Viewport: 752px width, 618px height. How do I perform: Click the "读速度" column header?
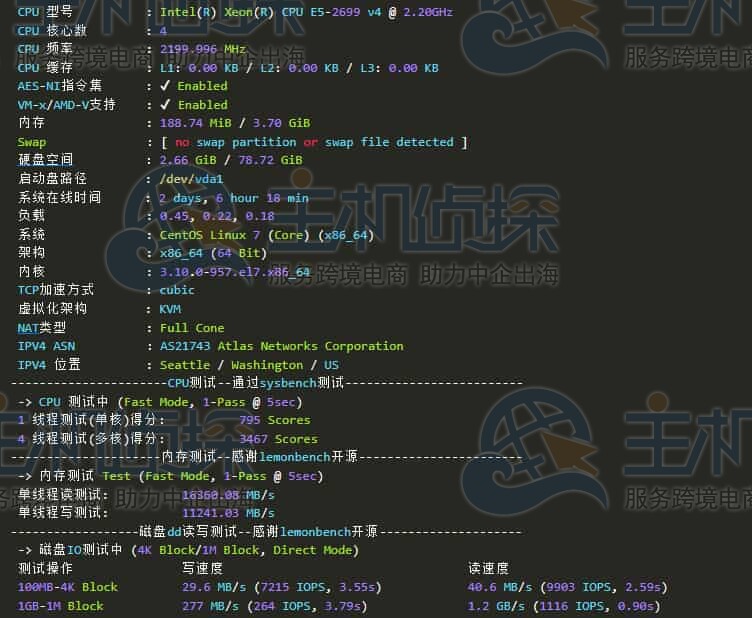pyautogui.click(x=488, y=569)
